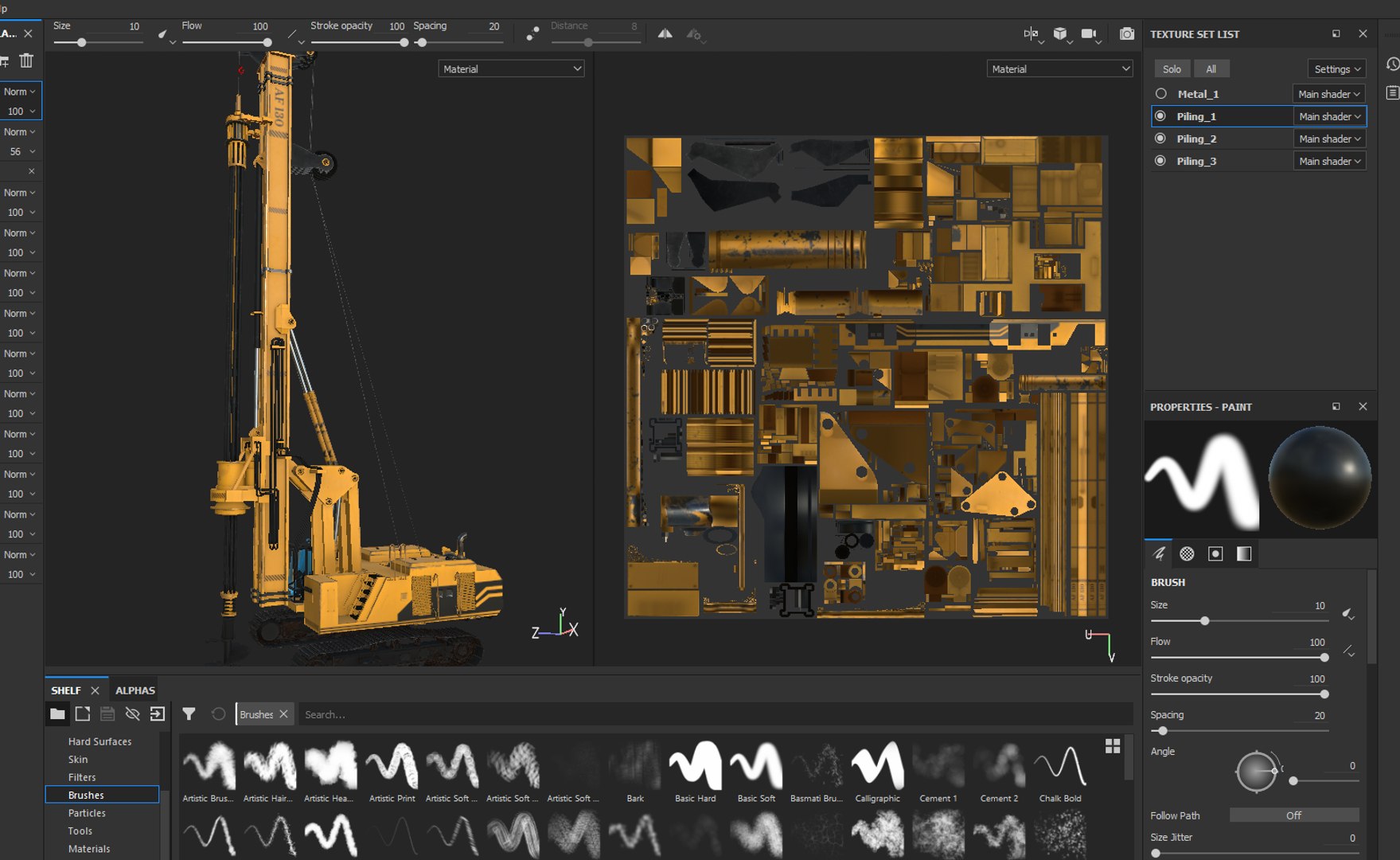Open the mirror display icon in toolbar
Image resolution: width=1400 pixels, height=860 pixels.
[1031, 33]
